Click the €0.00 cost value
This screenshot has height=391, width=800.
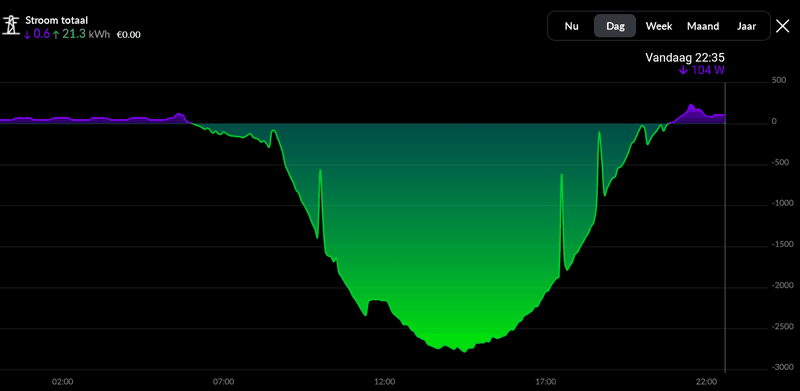[129, 35]
